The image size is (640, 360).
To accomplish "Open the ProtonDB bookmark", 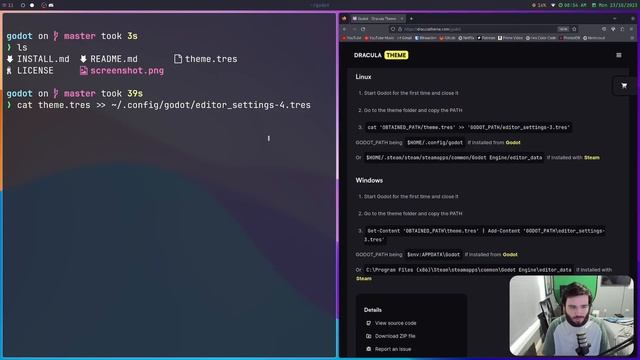I will (x=570, y=38).
